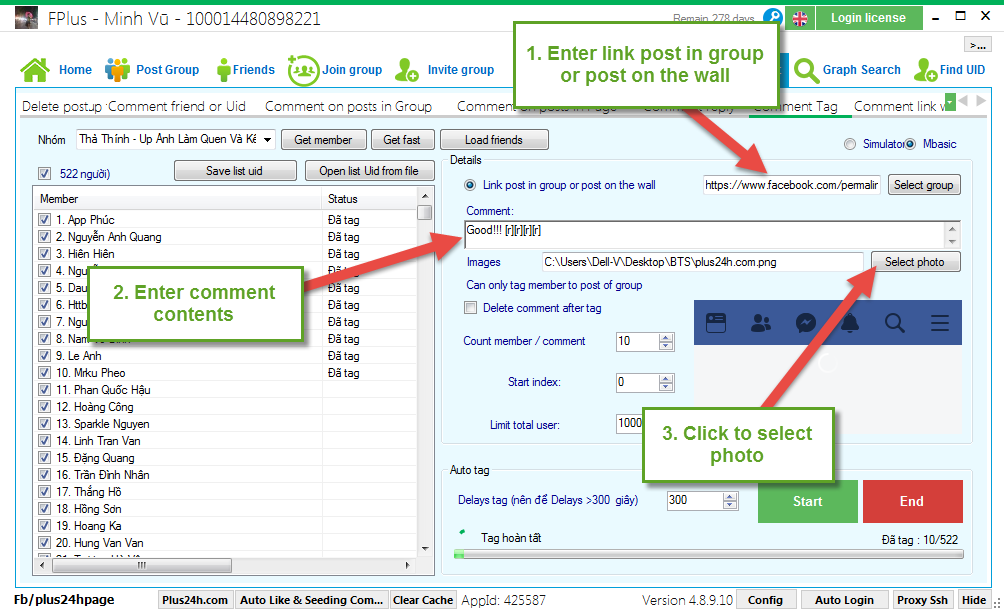
Task: Click the Select group button
Action: click(x=923, y=185)
